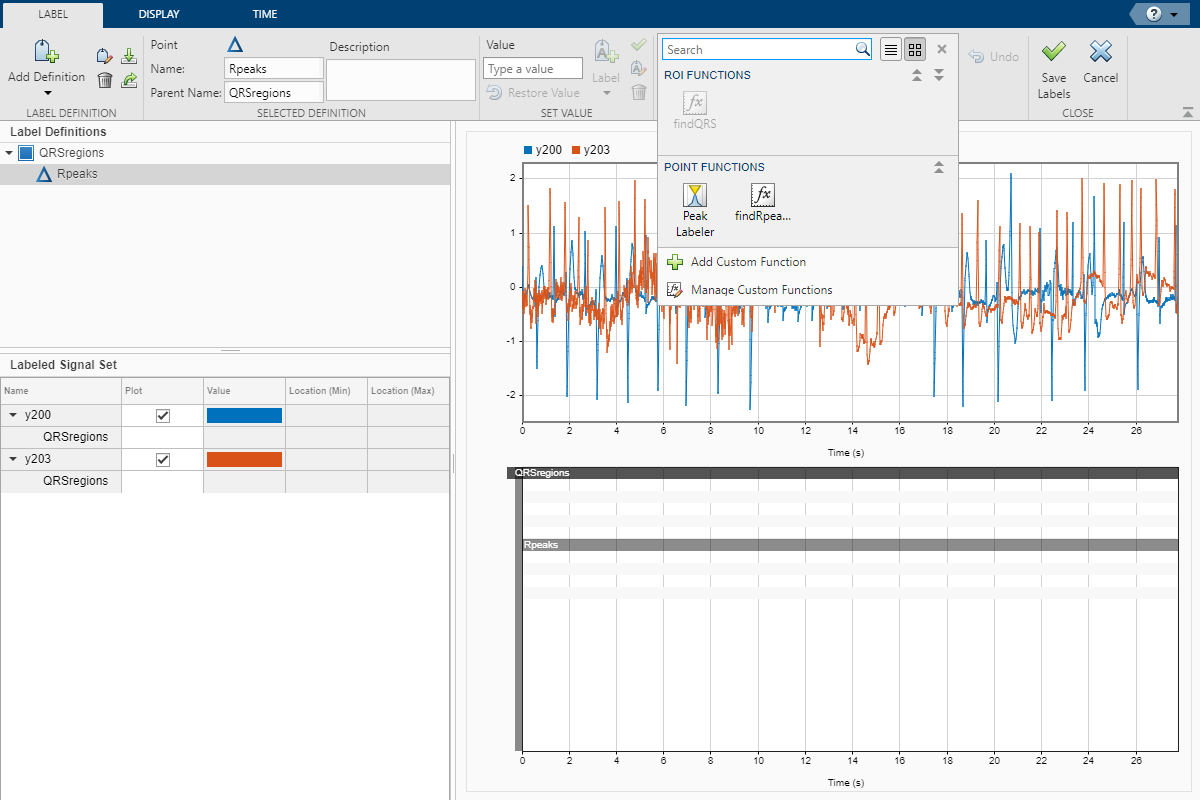1200x800 pixels.
Task: Open Manage Custom Functions
Action: [x=760, y=290]
